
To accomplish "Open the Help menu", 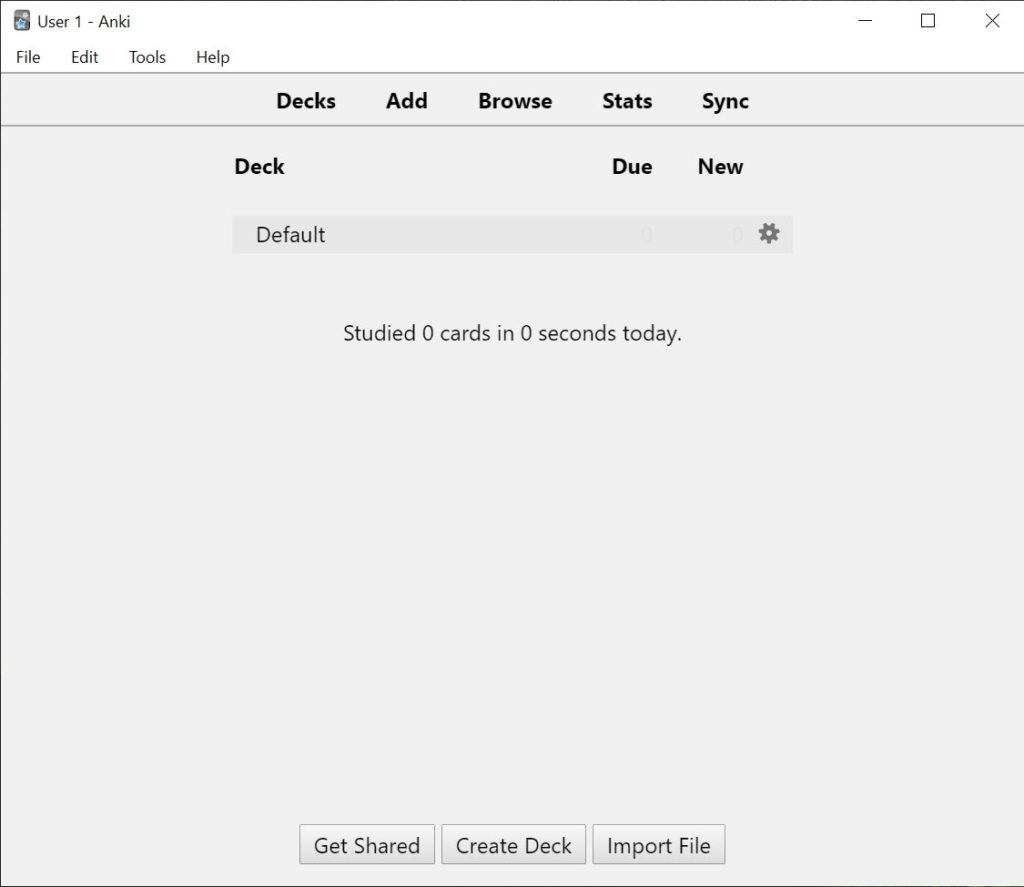I will point(213,57).
